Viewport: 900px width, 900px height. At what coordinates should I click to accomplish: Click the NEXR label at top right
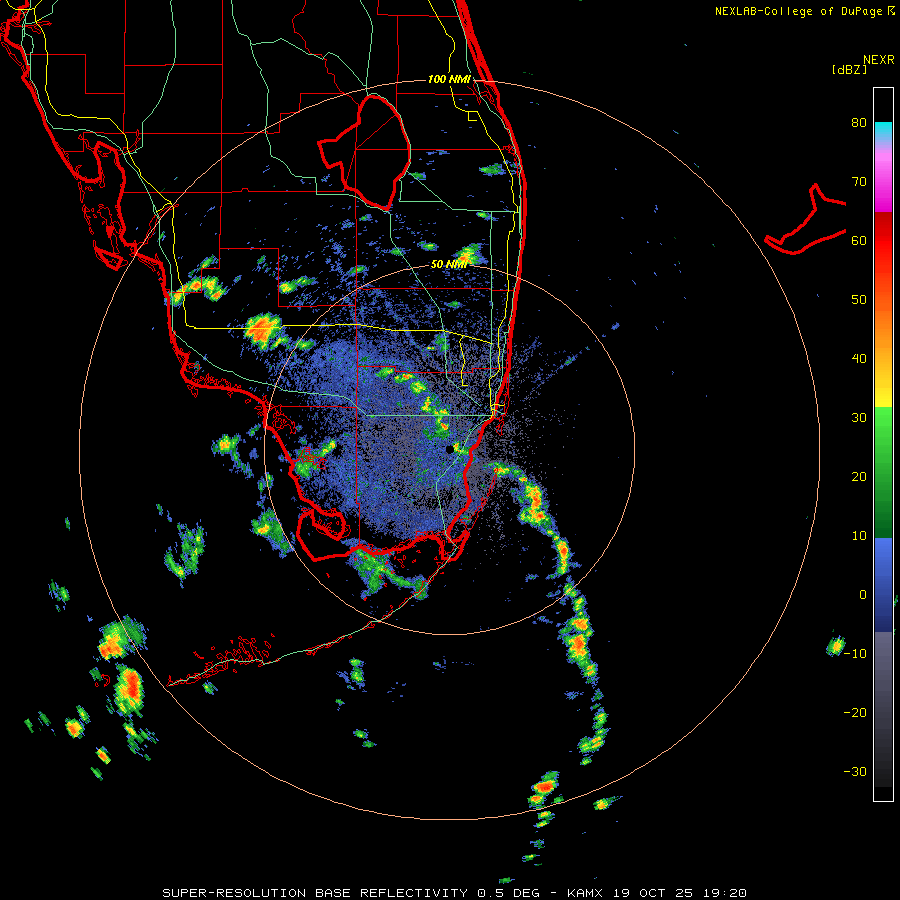(879, 60)
